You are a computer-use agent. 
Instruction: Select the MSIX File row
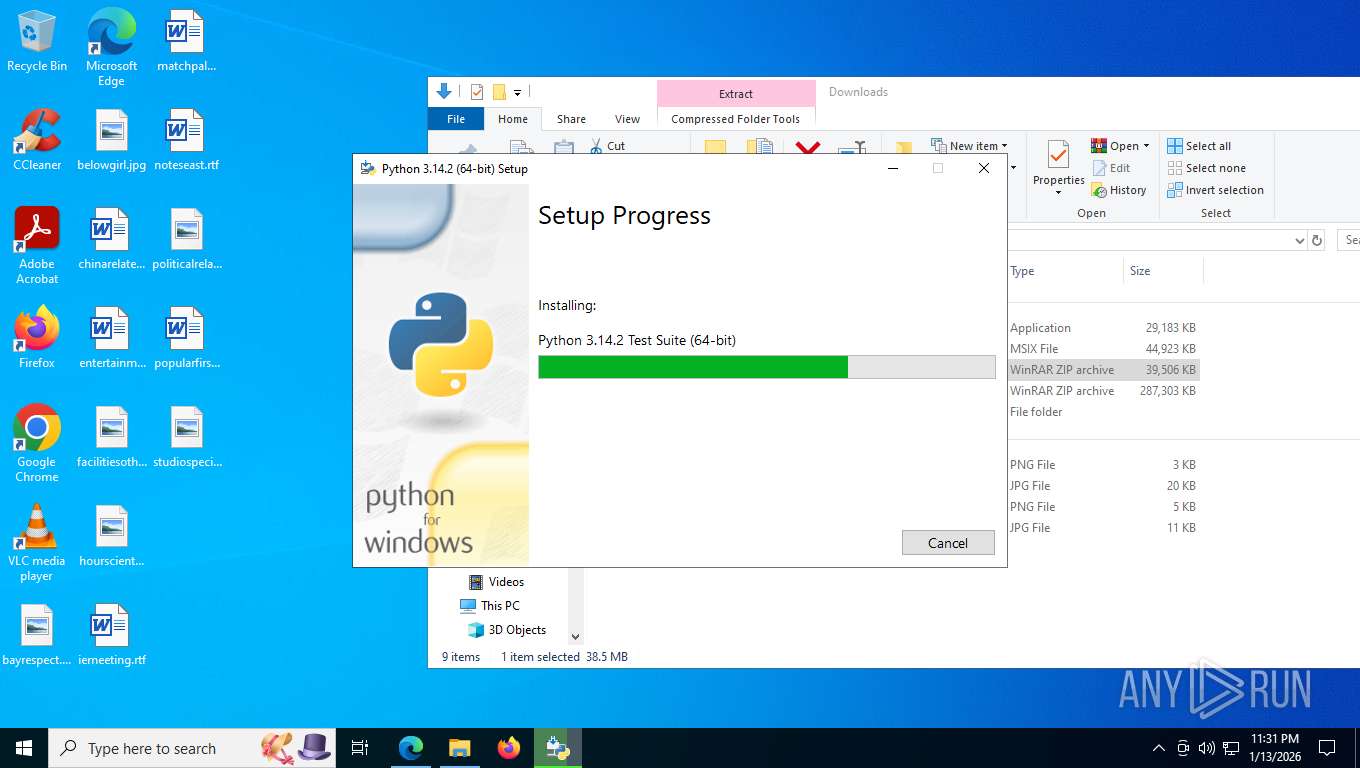[1103, 349]
